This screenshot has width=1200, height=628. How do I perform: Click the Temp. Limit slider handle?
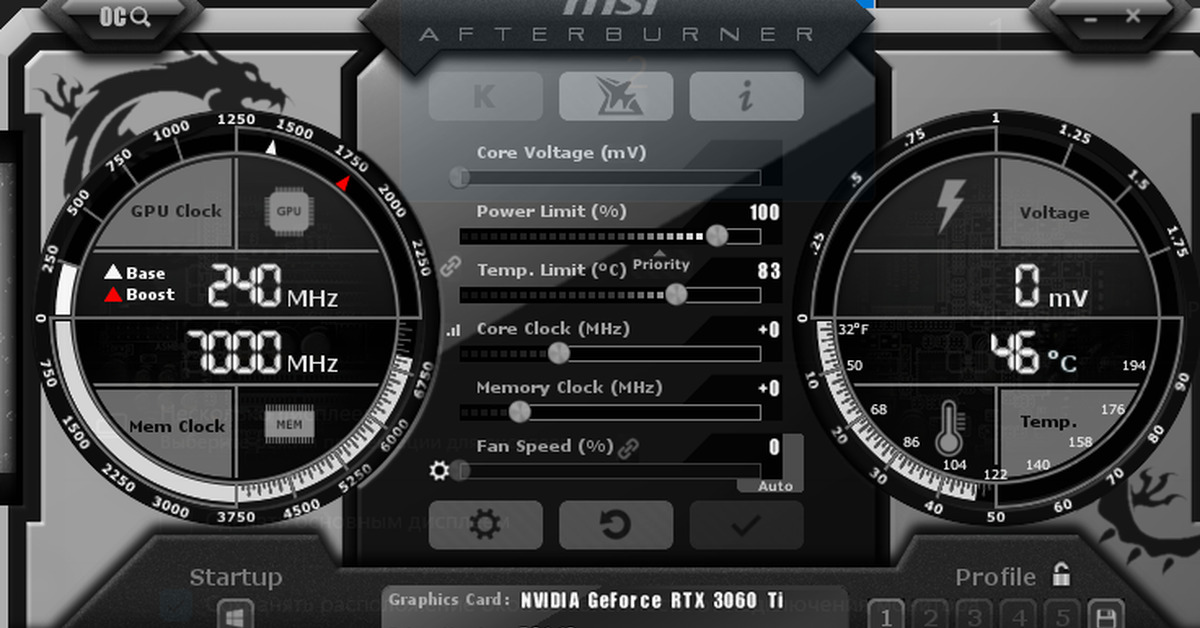click(x=677, y=294)
